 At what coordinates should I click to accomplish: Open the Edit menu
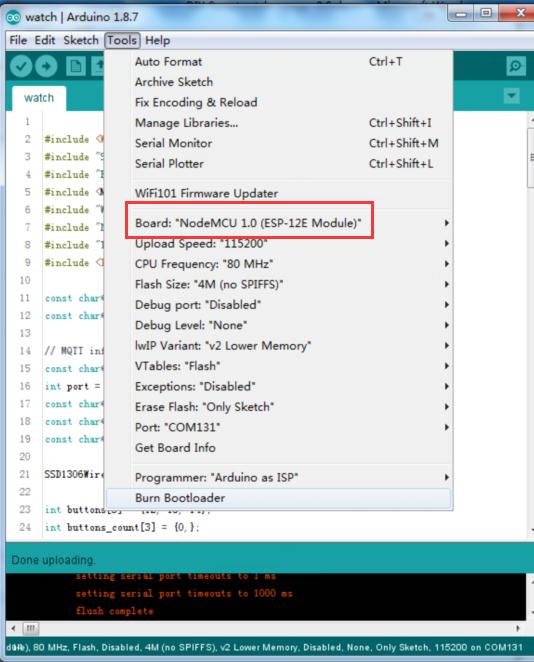point(45,41)
